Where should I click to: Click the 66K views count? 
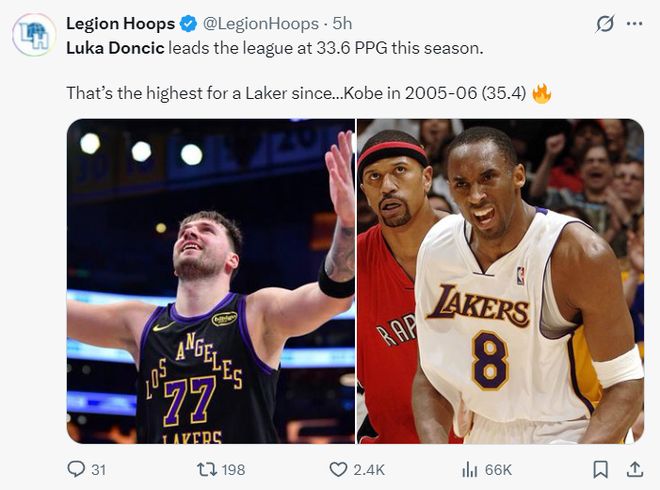click(498, 469)
